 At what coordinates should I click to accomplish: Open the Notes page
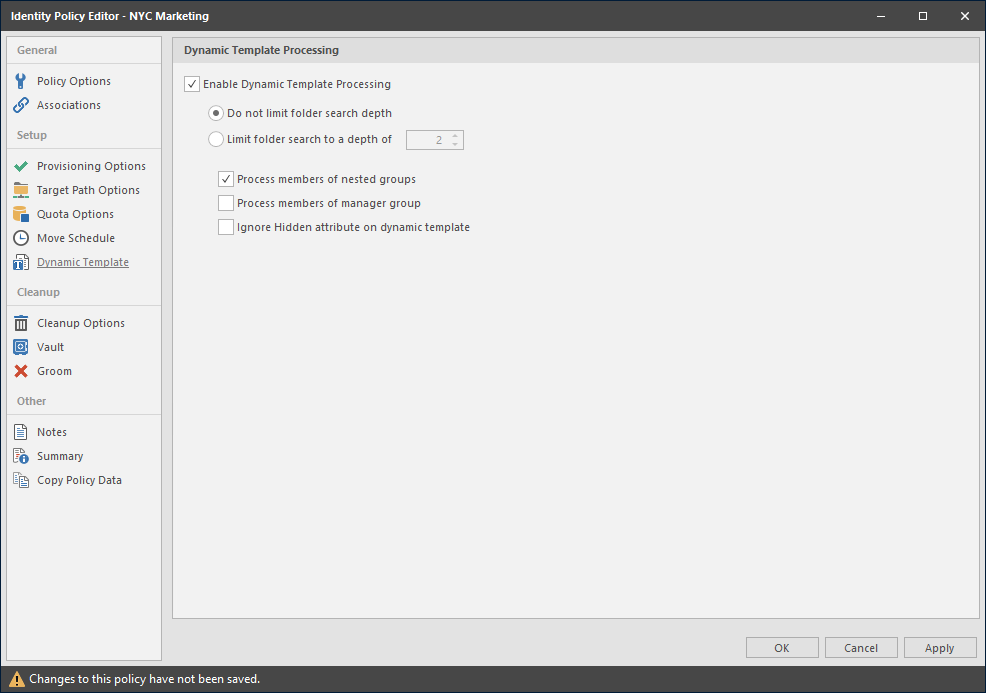point(52,432)
